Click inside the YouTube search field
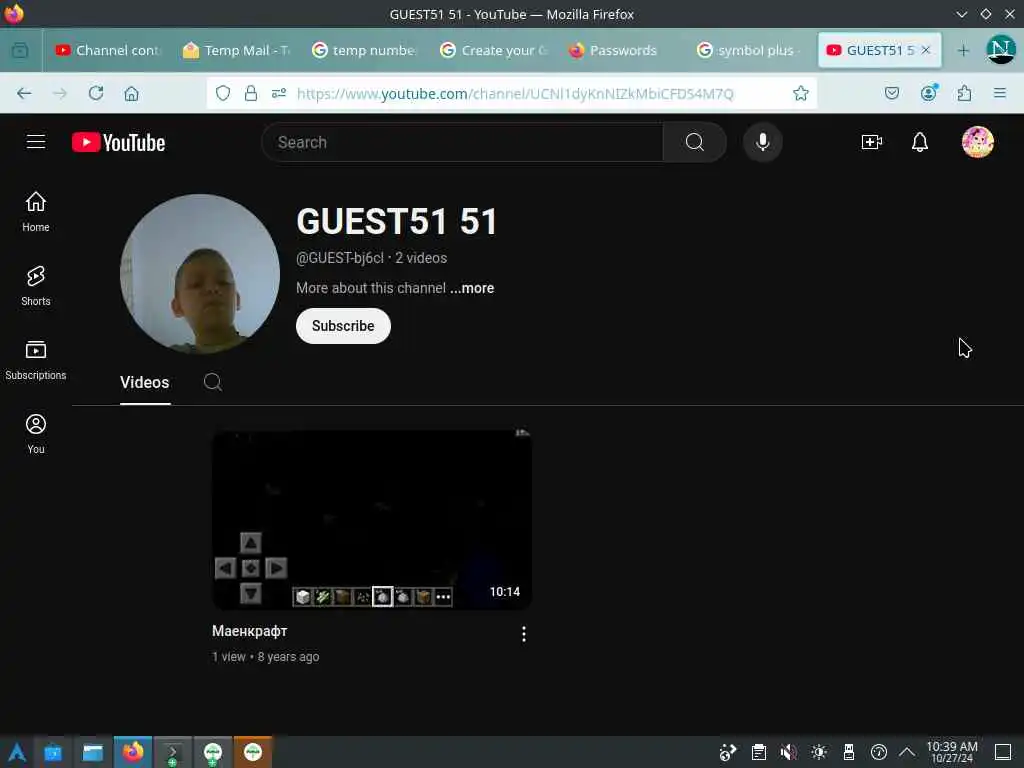This screenshot has height=768, width=1024. click(x=462, y=142)
